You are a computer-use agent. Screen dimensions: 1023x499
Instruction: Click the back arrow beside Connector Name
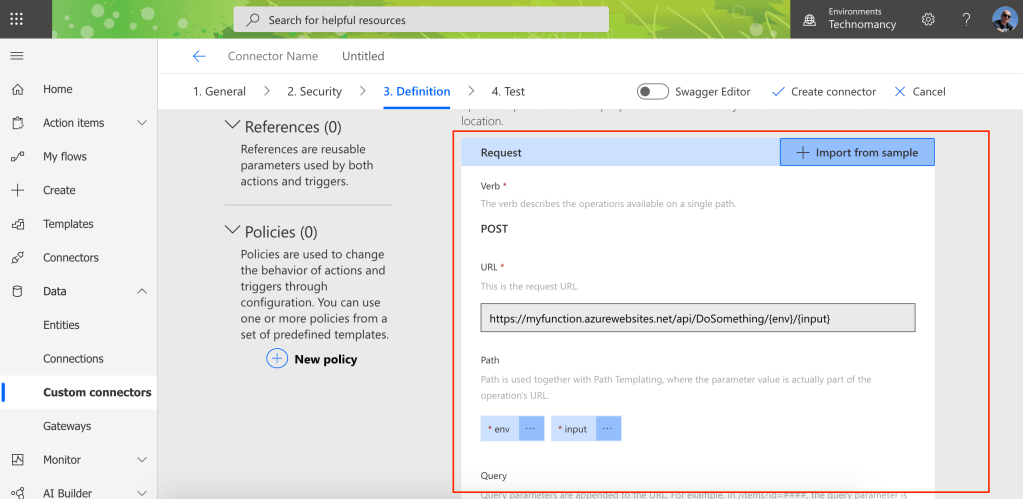pos(199,56)
